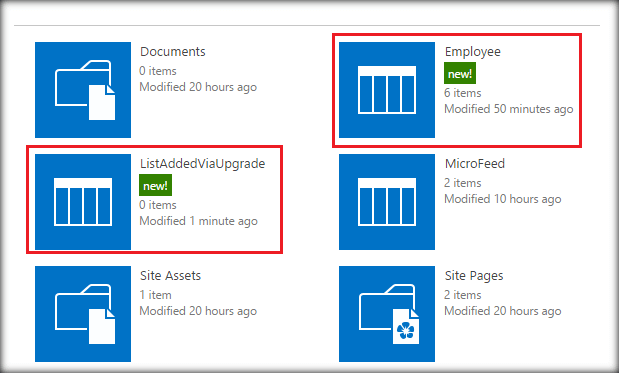This screenshot has width=619, height=373.
Task: Select '1 item' text under Site Assets
Action: pos(156,295)
